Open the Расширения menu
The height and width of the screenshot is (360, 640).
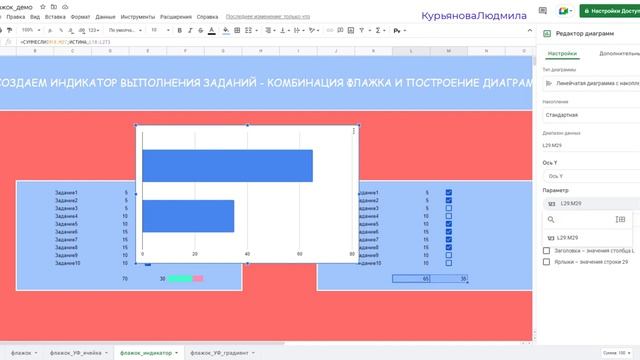(176, 17)
